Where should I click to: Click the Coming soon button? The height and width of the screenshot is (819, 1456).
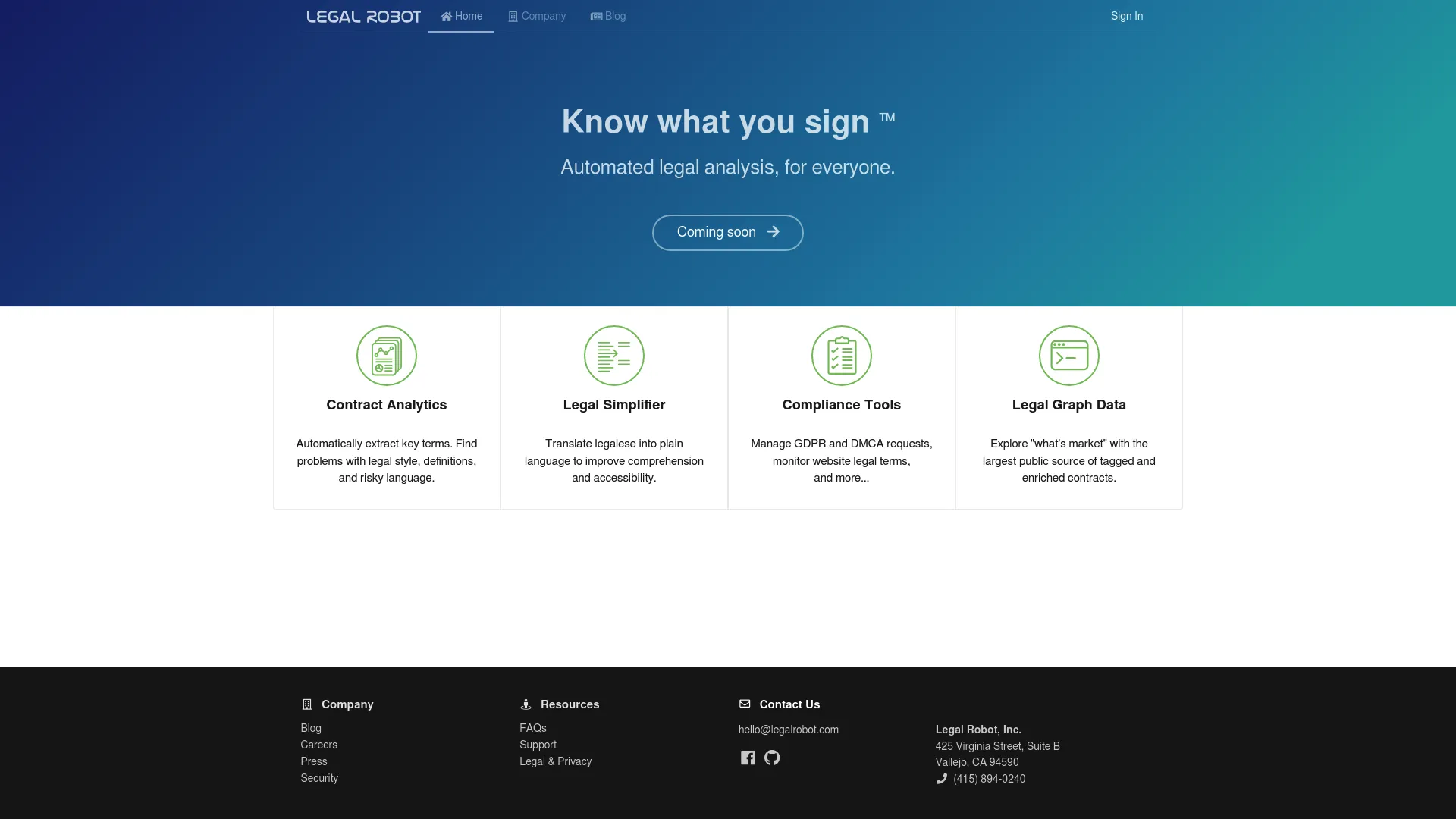click(728, 233)
